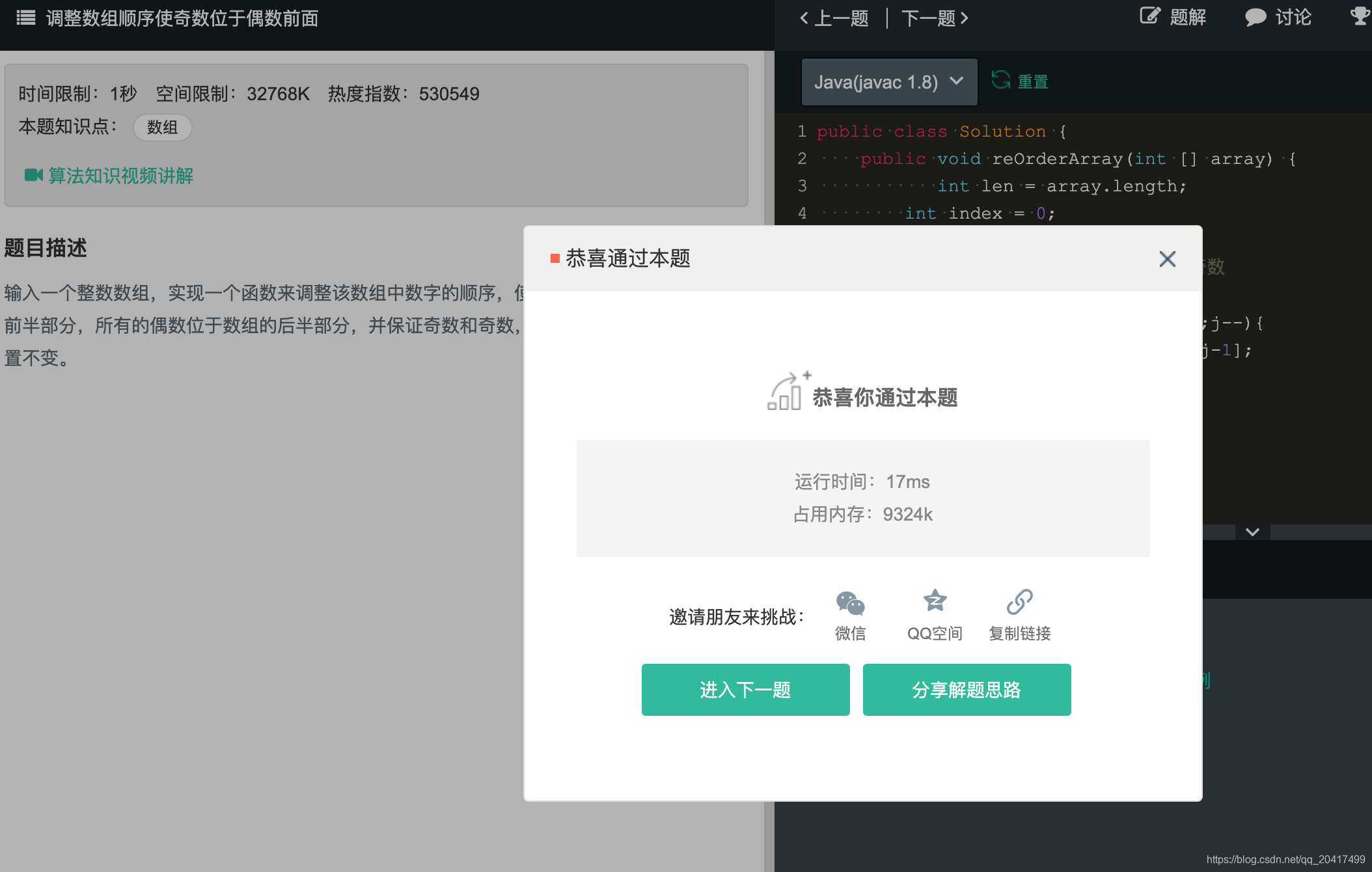Close the 恭喜通过本题 dialog
Image resolution: width=1372 pixels, height=872 pixels.
[1168, 259]
